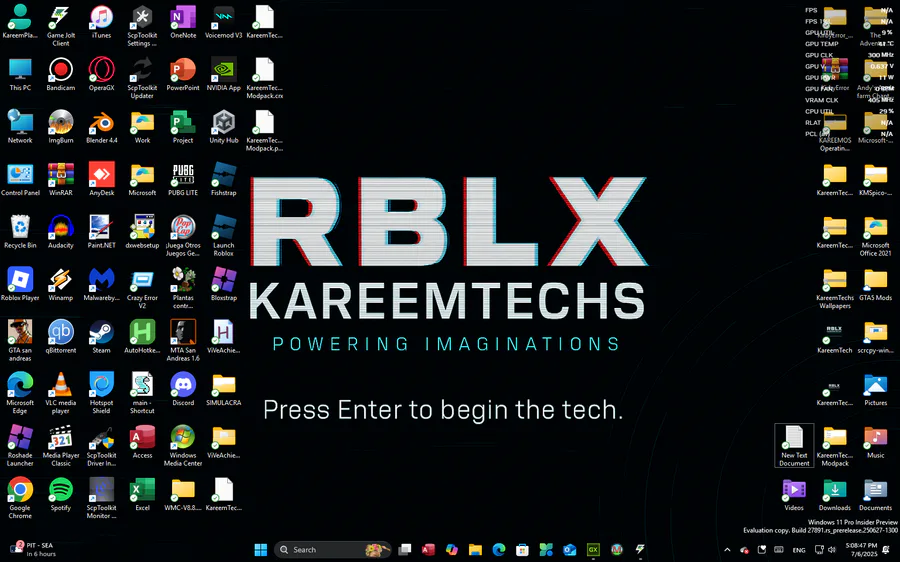The width and height of the screenshot is (900, 562).
Task: Open Media Player Classic shortcut
Action: tap(61, 446)
